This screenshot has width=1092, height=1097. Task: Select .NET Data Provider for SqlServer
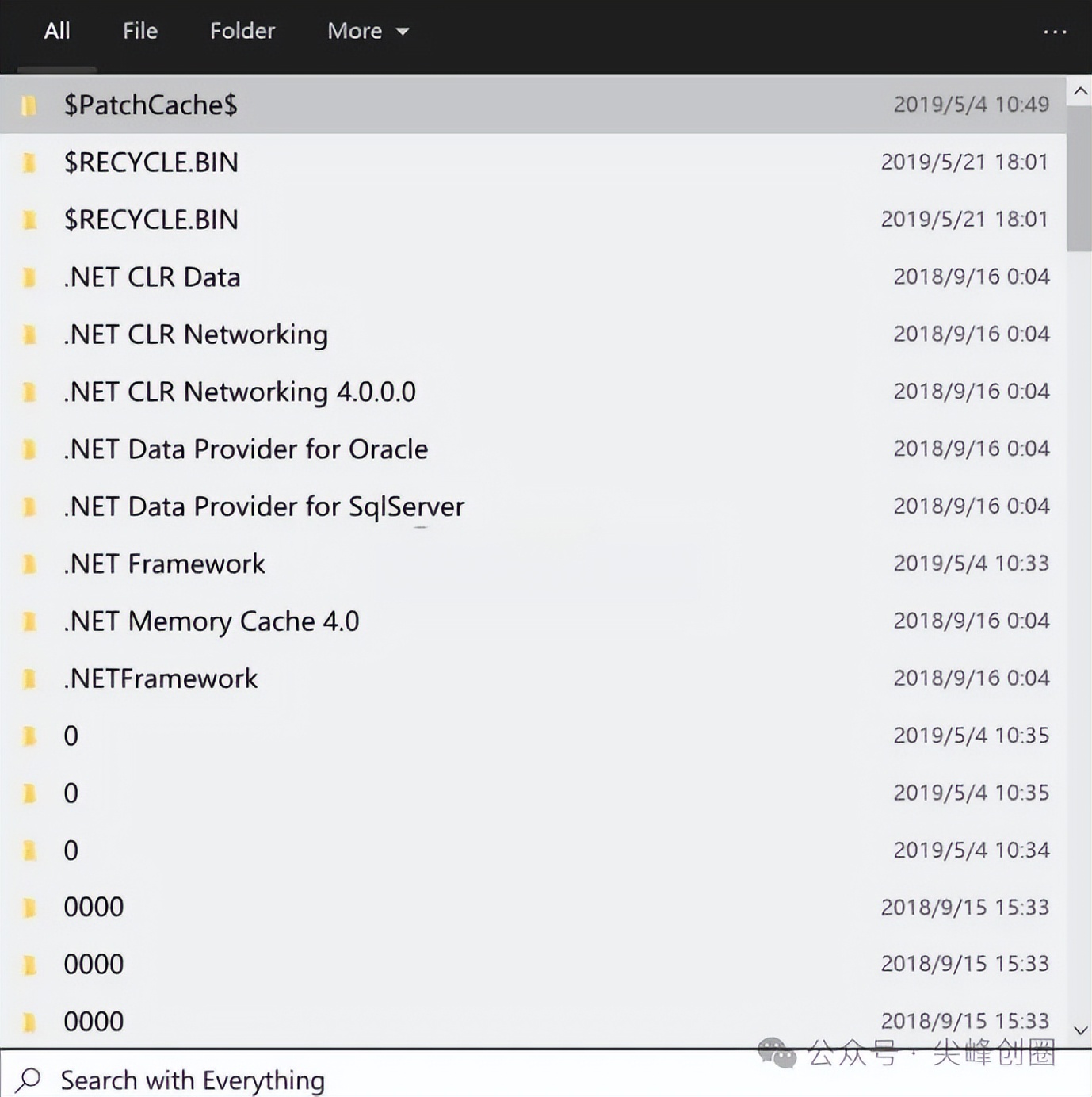pos(533,506)
